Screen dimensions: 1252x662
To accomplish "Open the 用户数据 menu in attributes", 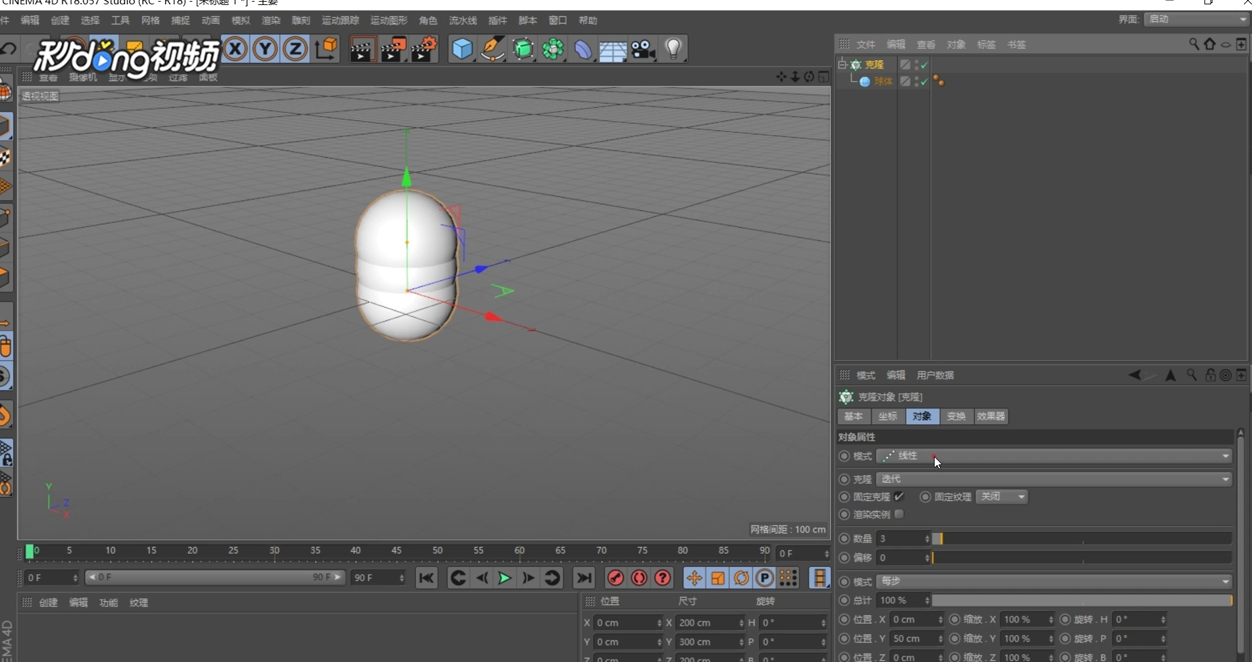I will pyautogui.click(x=935, y=375).
